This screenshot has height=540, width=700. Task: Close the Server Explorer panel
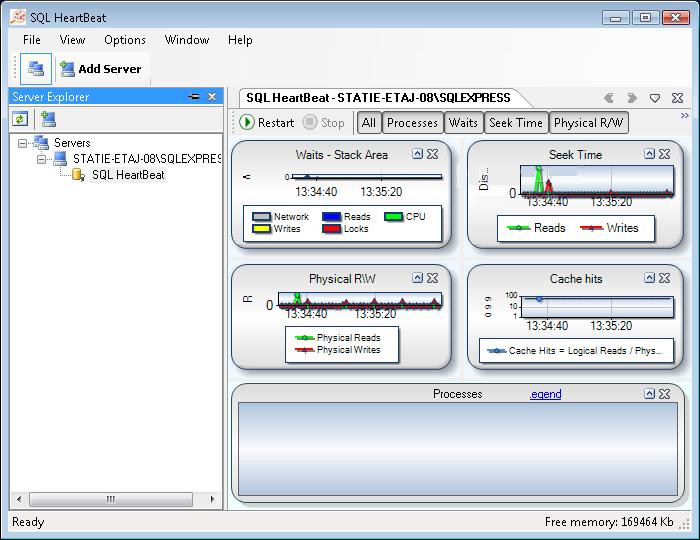[x=212, y=96]
